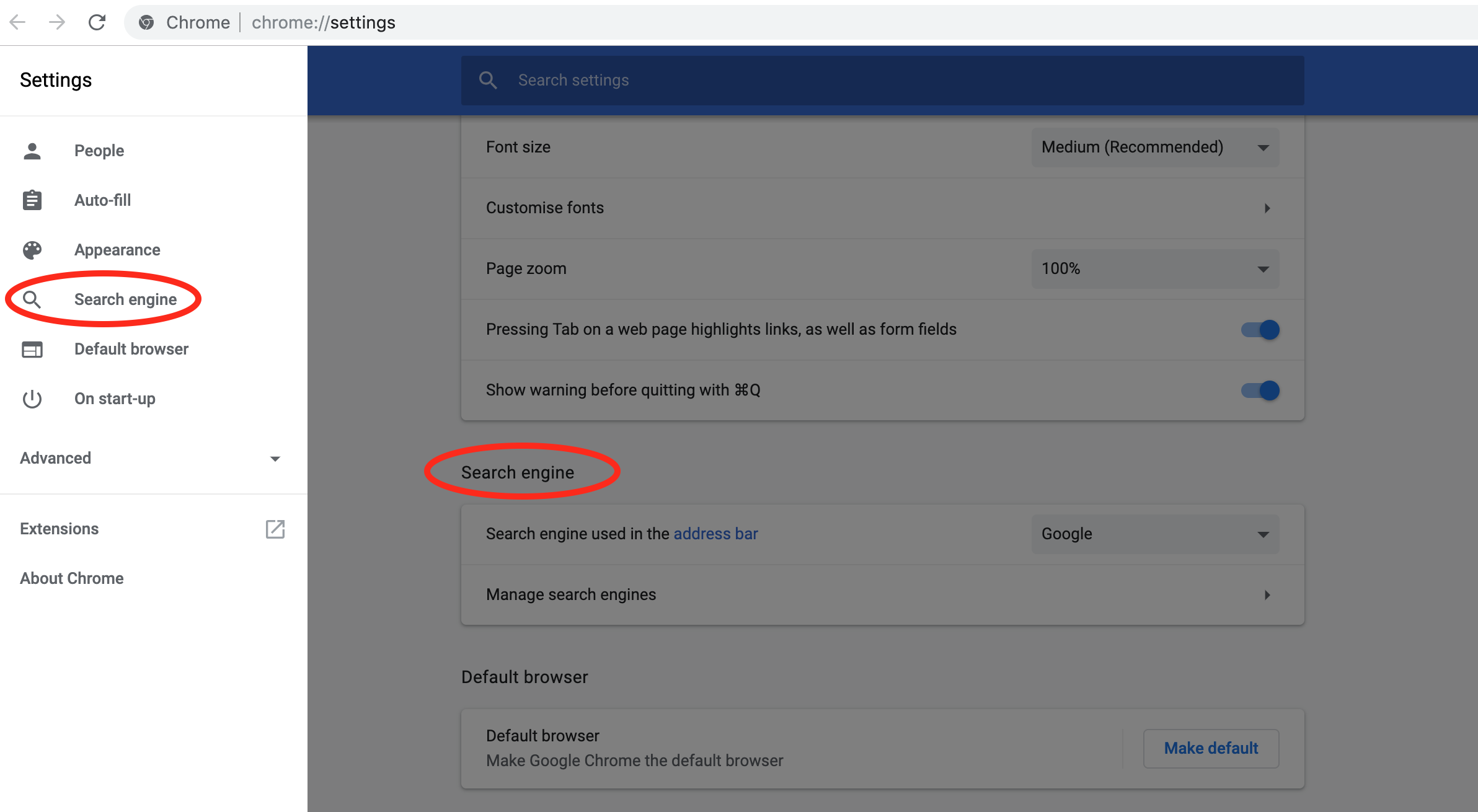
Task: Open the address bar help link
Action: (x=715, y=534)
